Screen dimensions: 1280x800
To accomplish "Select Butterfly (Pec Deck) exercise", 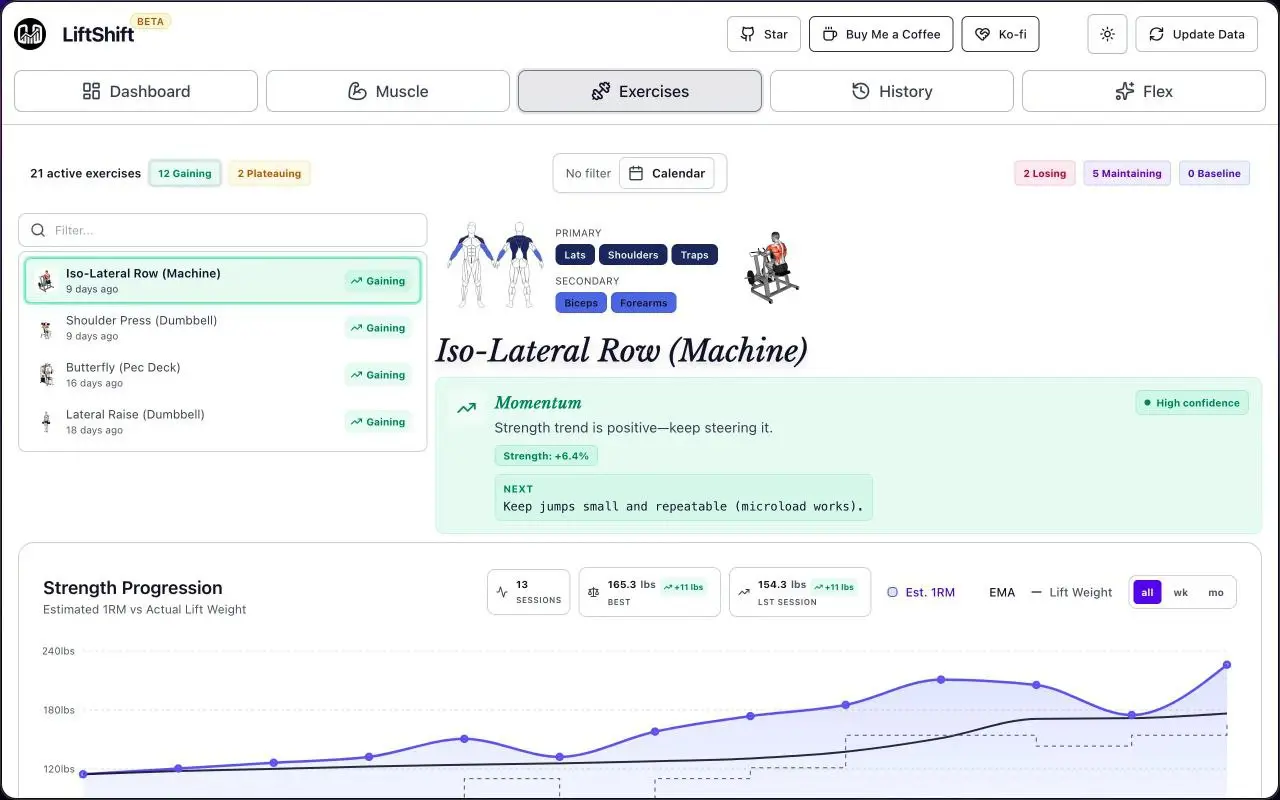I will (x=222, y=375).
